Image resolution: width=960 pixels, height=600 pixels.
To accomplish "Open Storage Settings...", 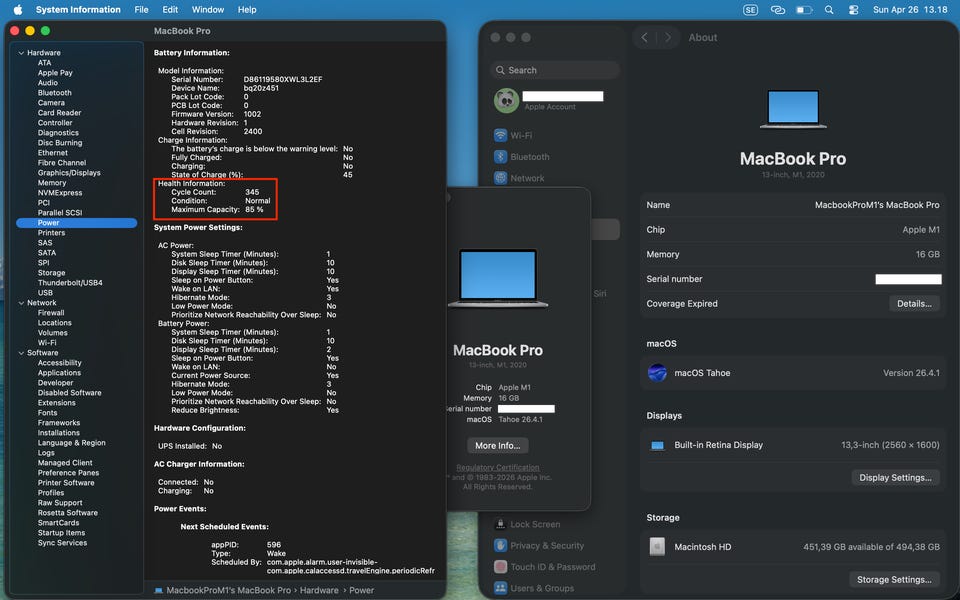I will tap(894, 580).
